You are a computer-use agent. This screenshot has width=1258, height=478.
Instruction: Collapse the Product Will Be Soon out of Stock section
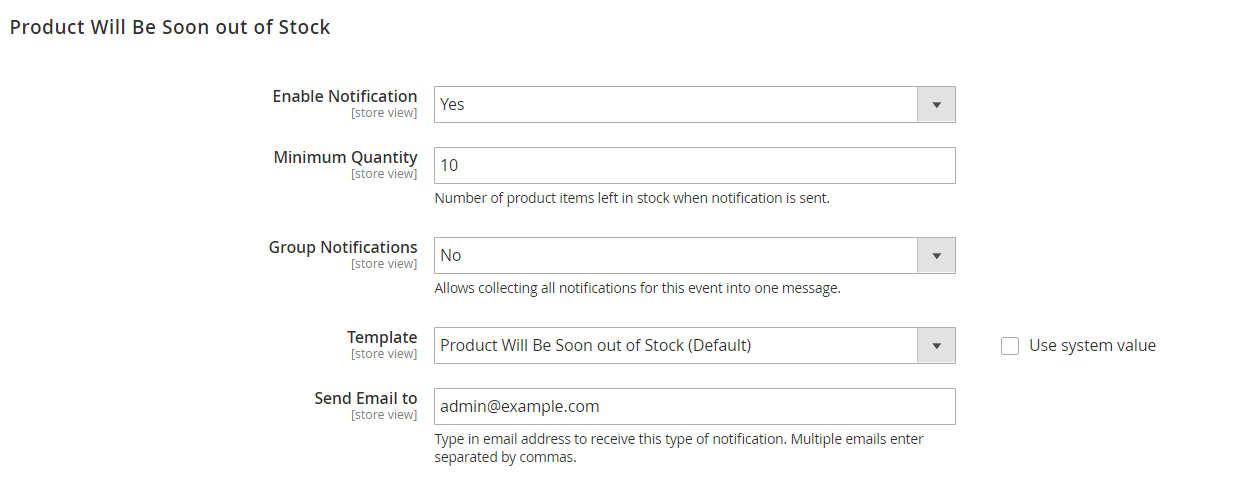[170, 27]
